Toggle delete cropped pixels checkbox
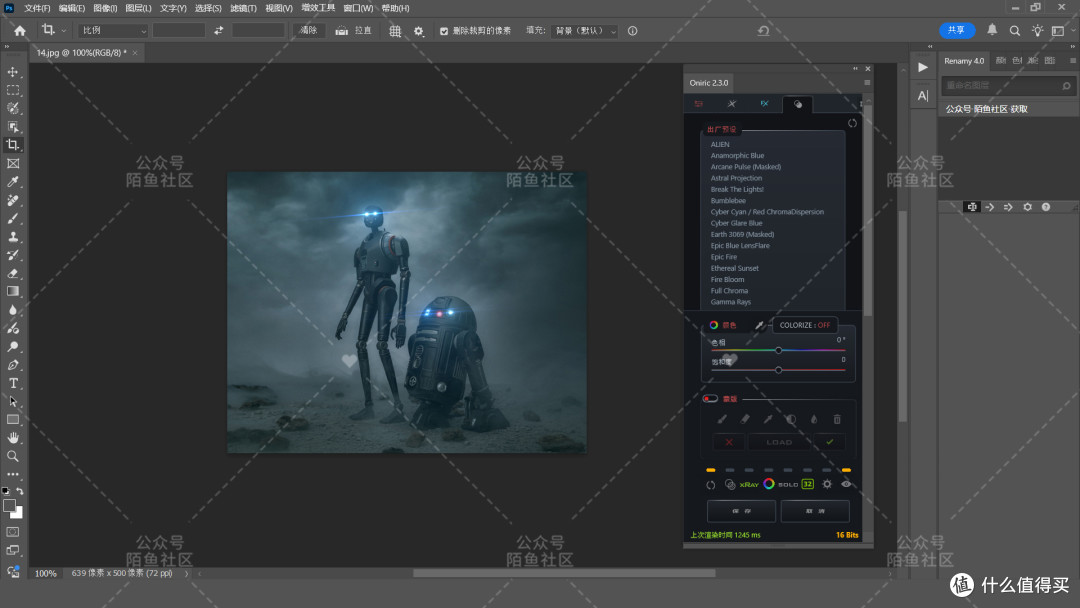 (444, 31)
